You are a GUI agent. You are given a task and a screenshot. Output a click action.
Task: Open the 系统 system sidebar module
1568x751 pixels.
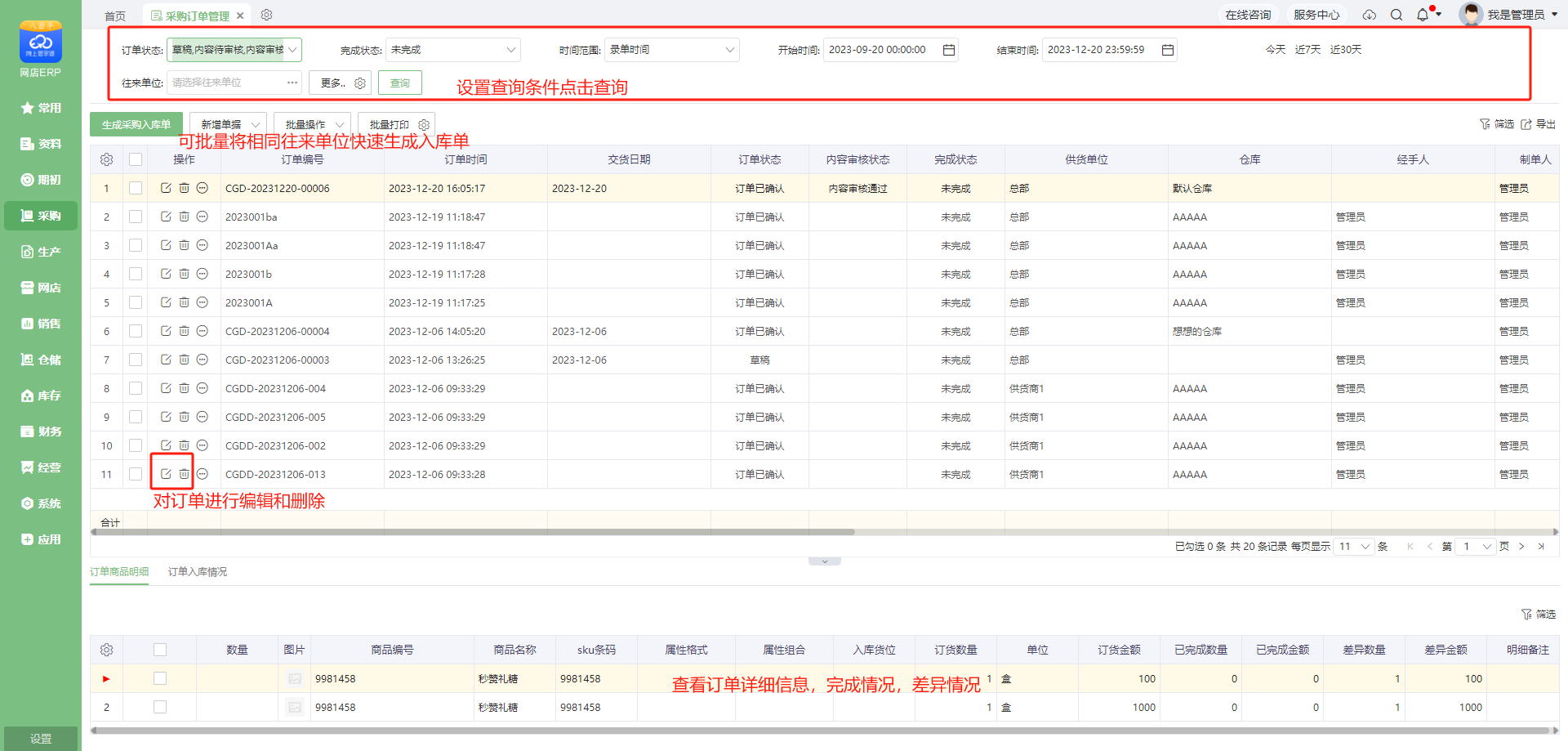point(41,503)
